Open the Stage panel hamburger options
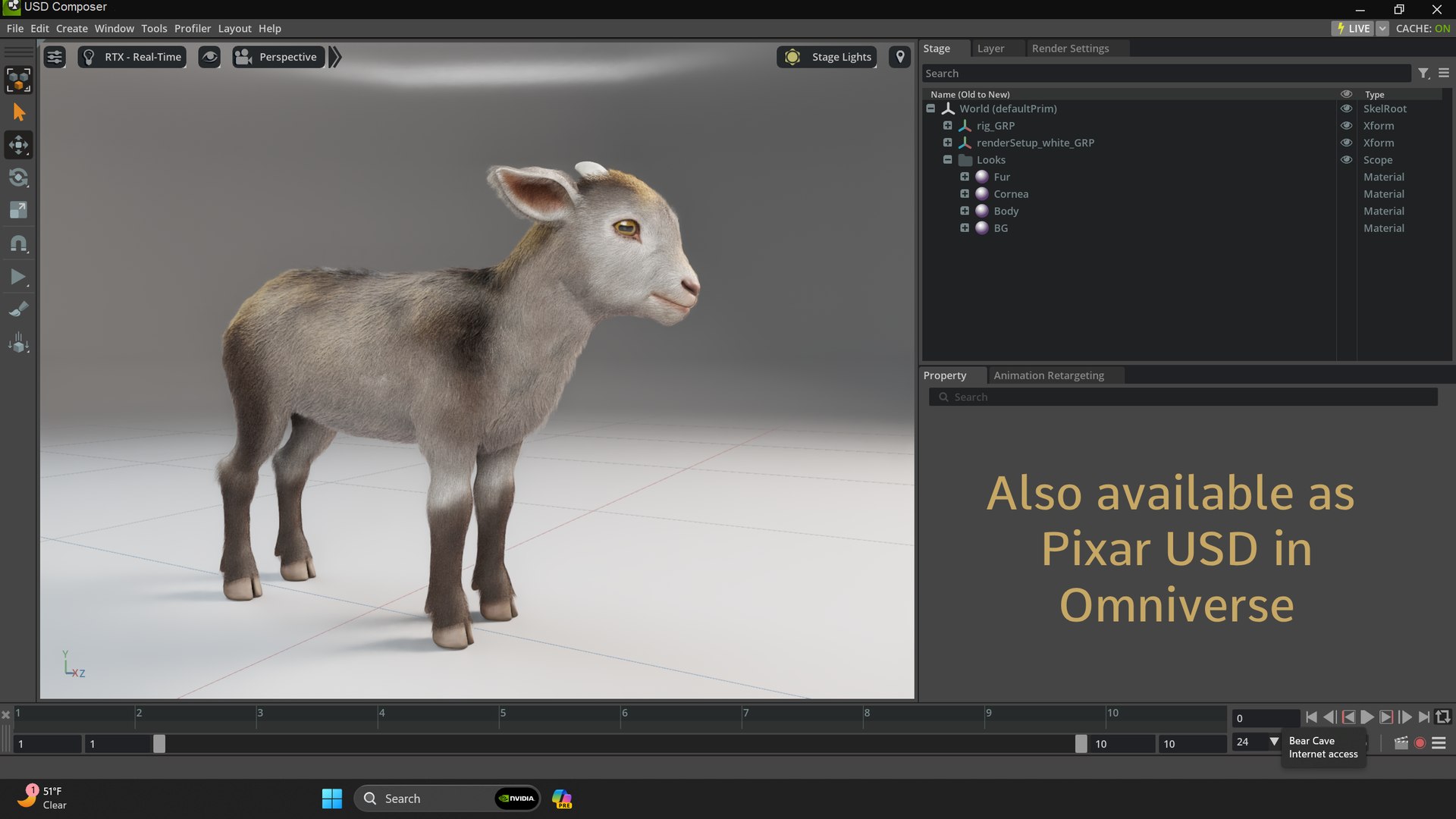The height and width of the screenshot is (819, 1456). pos(1444,74)
